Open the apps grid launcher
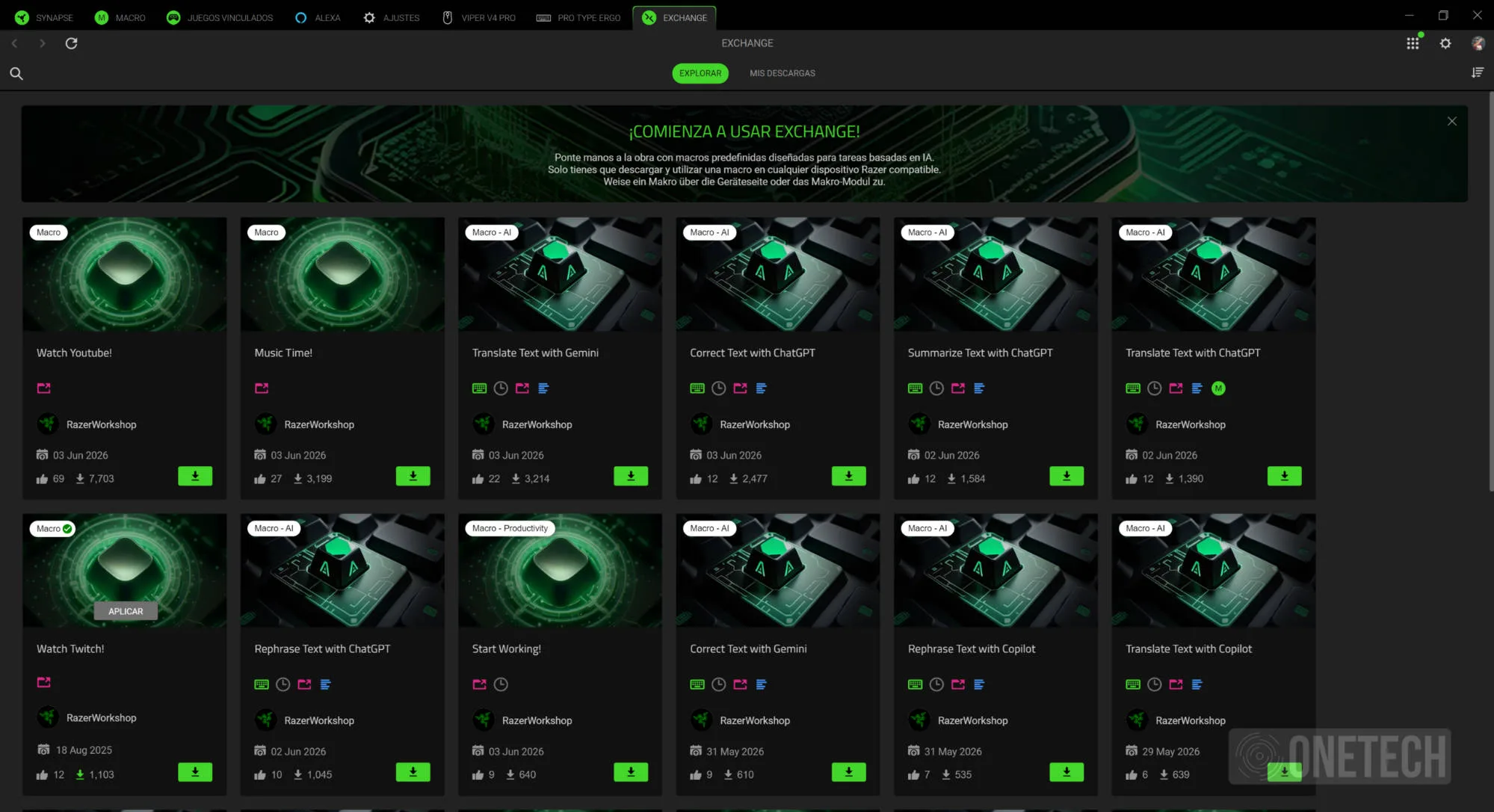The height and width of the screenshot is (812, 1494). tap(1413, 43)
